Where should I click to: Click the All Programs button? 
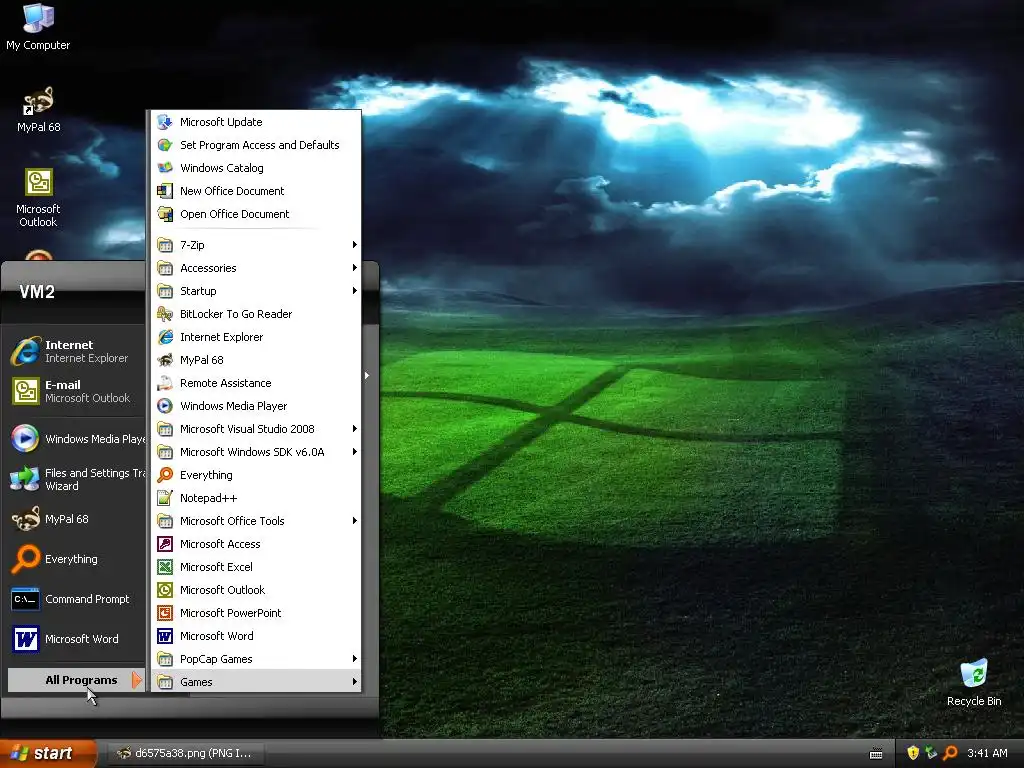(x=76, y=680)
